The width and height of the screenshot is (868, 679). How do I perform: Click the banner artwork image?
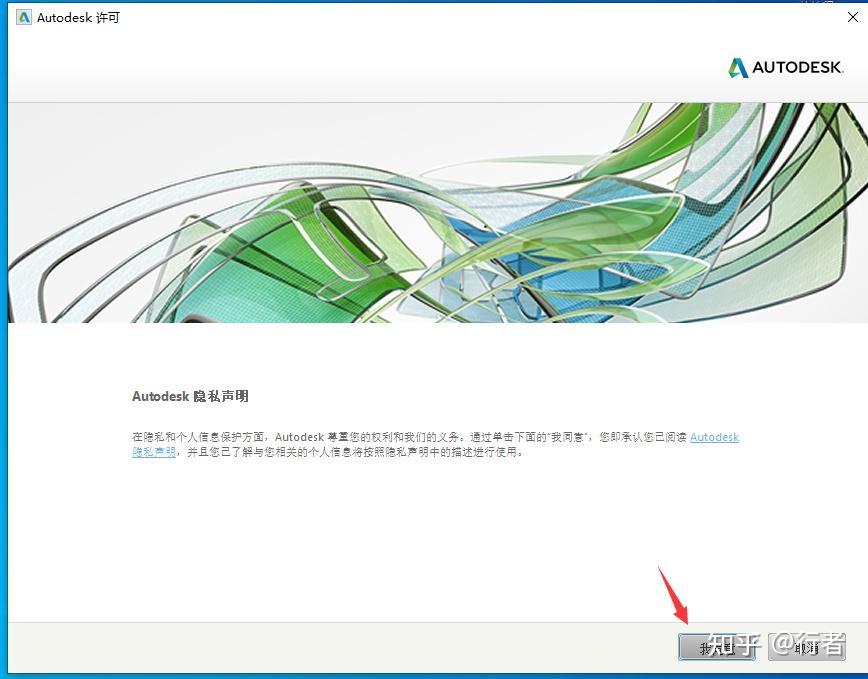(434, 210)
